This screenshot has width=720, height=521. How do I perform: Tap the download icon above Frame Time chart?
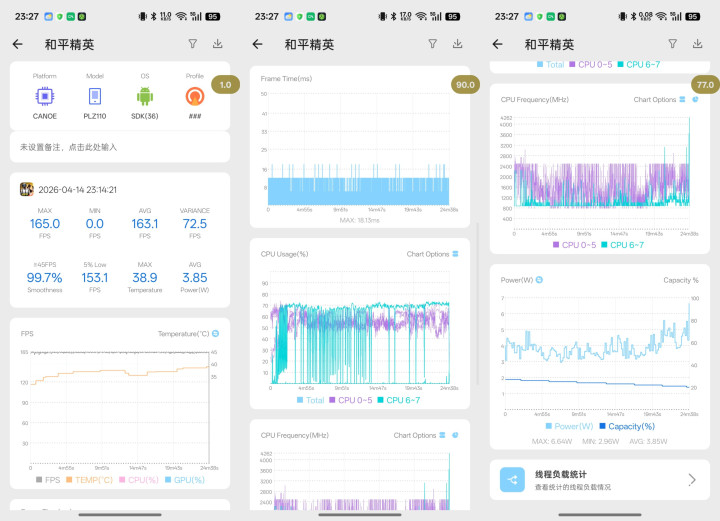click(457, 44)
